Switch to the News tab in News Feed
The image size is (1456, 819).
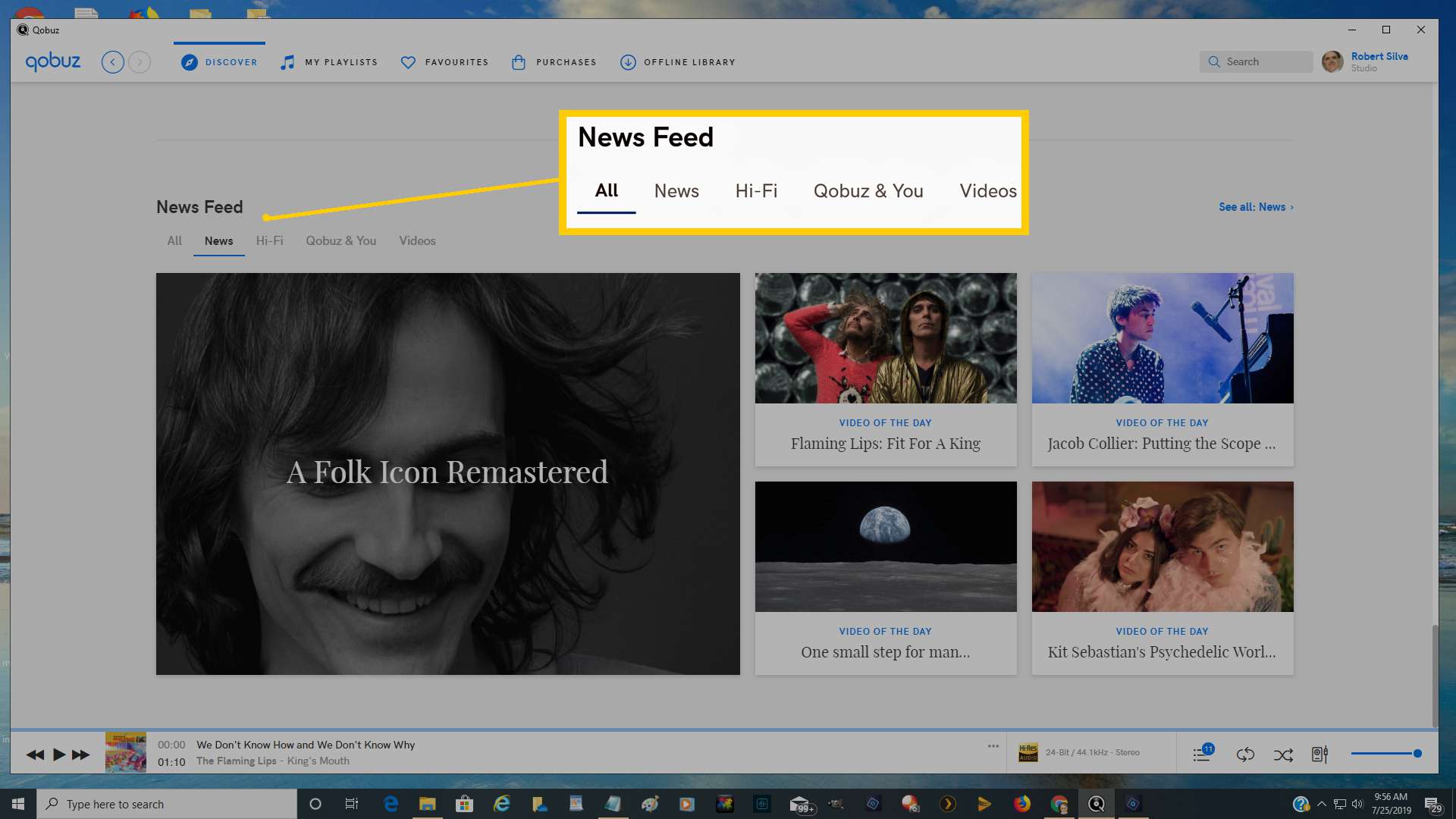point(218,240)
